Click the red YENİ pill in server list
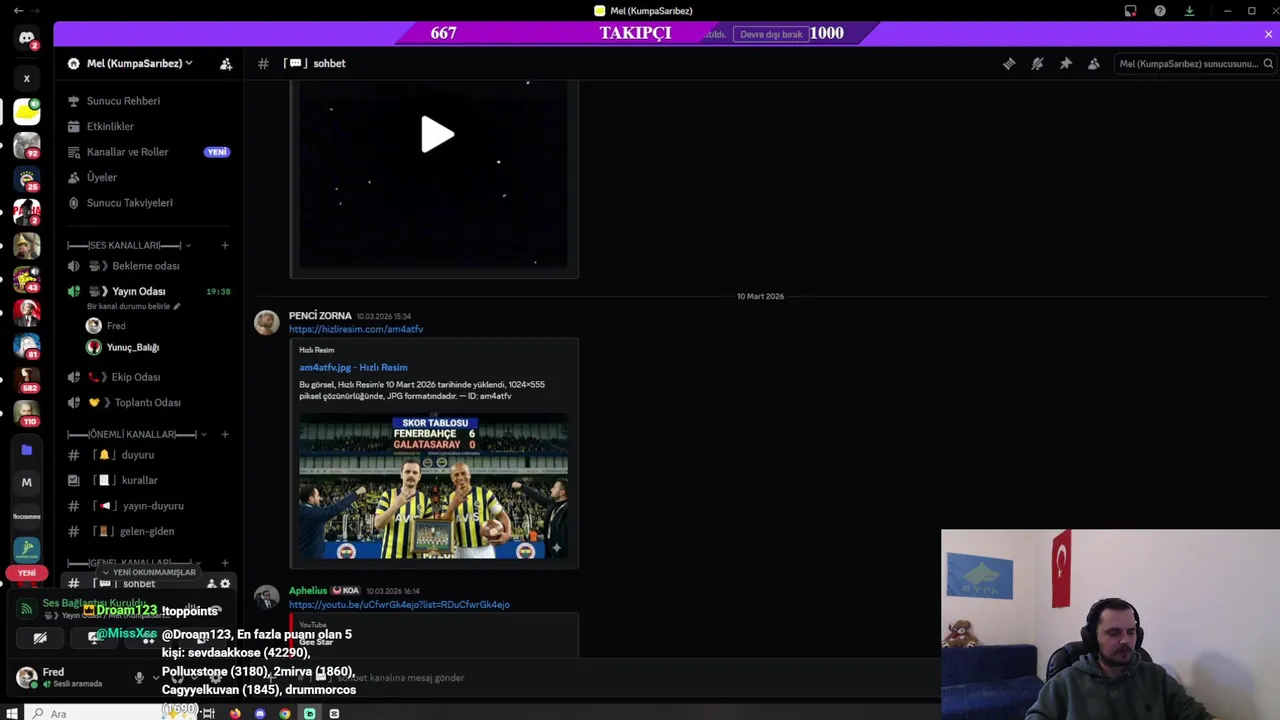This screenshot has width=1280, height=720. pos(27,573)
